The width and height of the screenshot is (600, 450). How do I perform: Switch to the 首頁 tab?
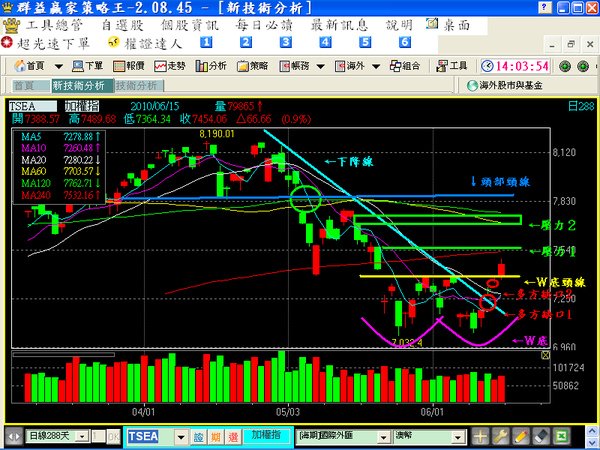[x=31, y=86]
